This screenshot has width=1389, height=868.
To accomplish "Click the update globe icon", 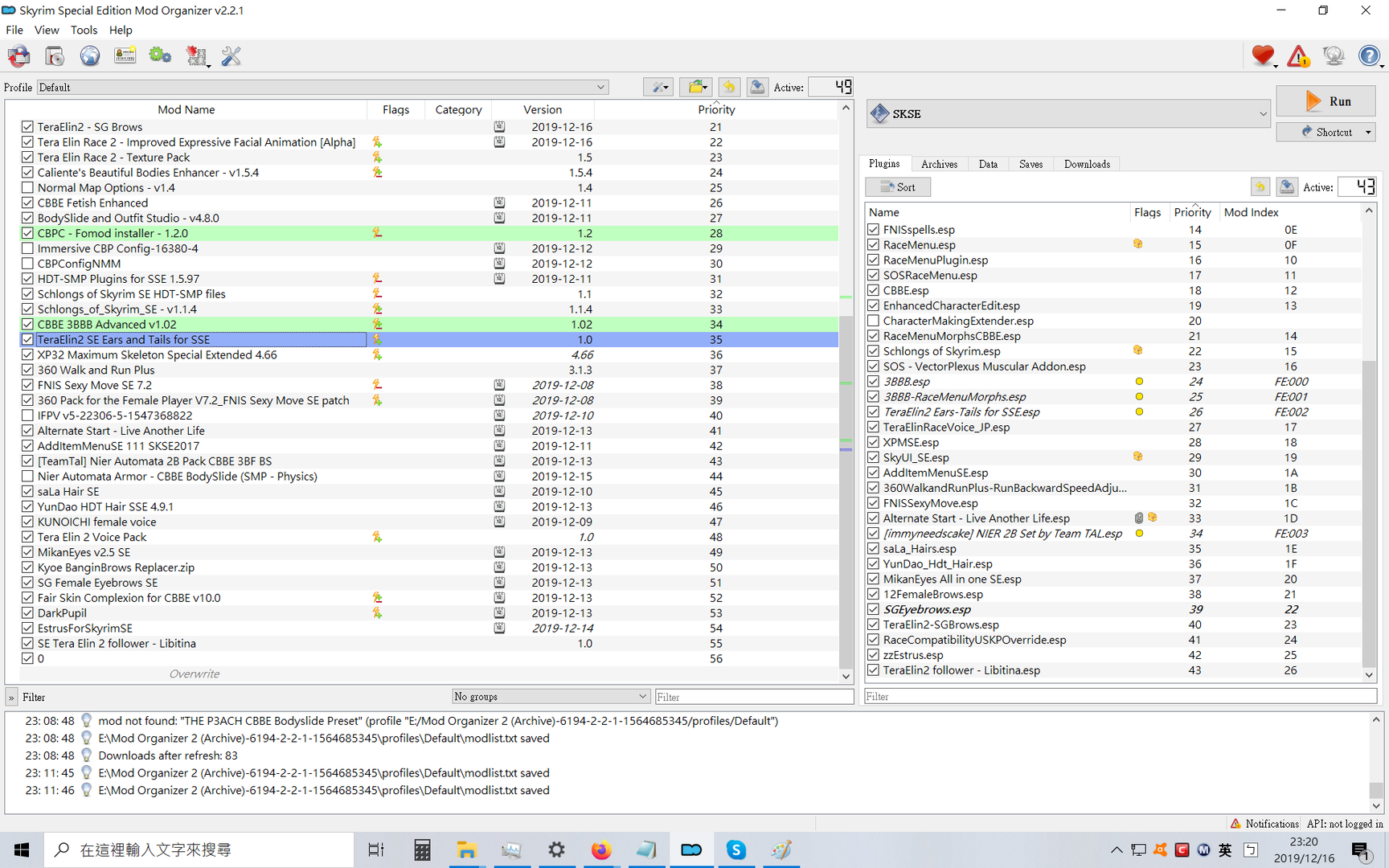I will tap(1334, 55).
